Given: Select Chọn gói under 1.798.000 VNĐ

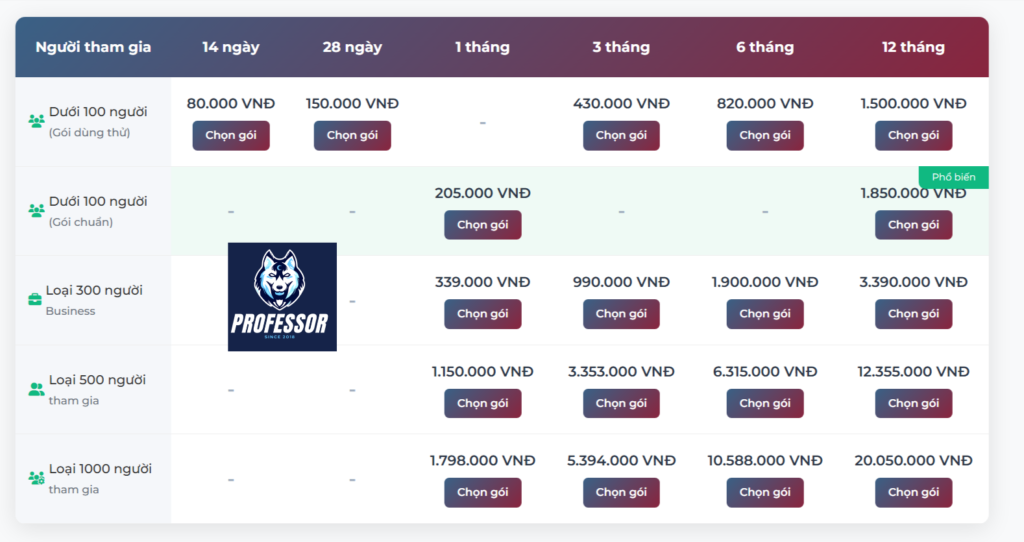Looking at the screenshot, I should tap(483, 492).
